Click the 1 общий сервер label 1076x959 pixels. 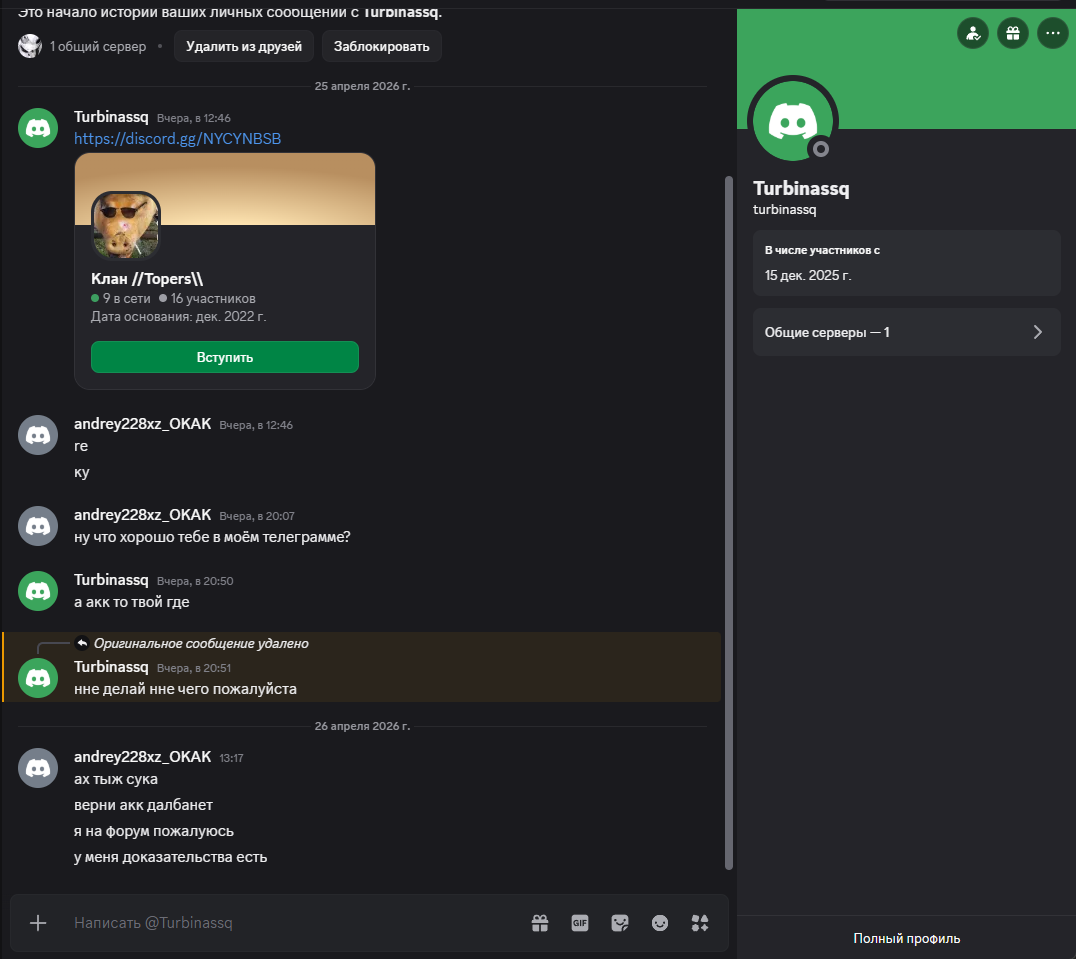point(97,46)
